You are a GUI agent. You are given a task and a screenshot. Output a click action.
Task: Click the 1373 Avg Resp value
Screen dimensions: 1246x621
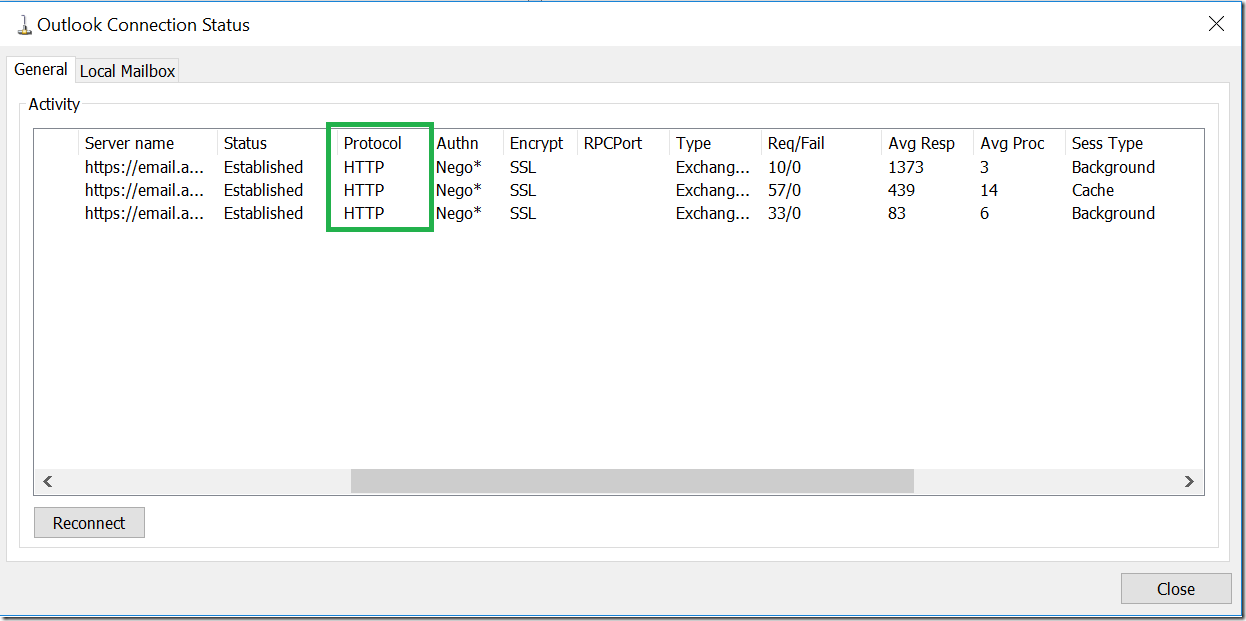[906, 167]
